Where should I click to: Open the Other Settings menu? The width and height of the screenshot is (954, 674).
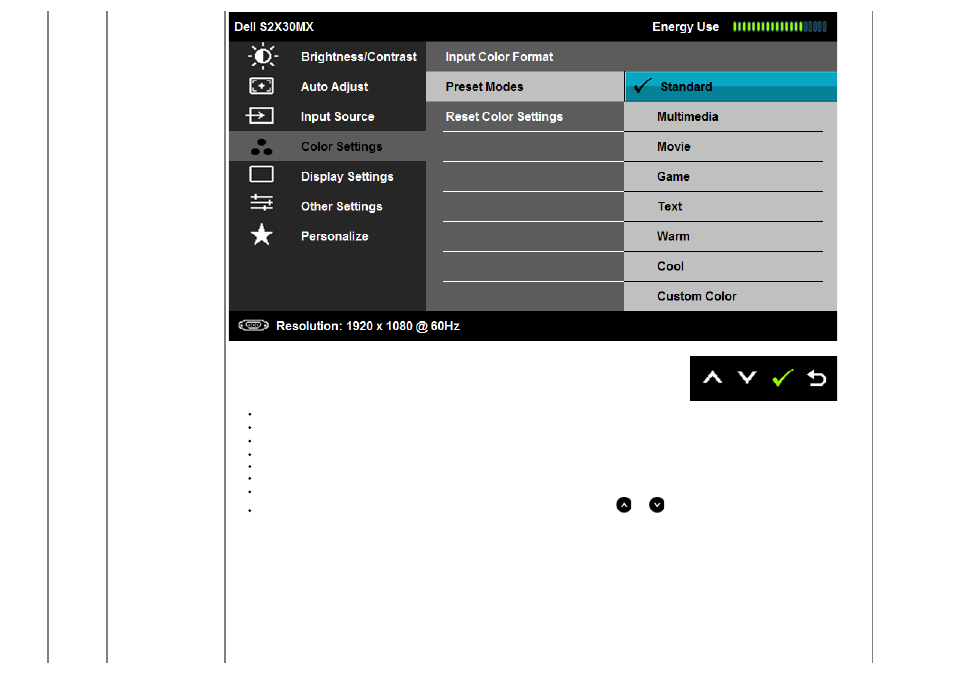(x=327, y=206)
